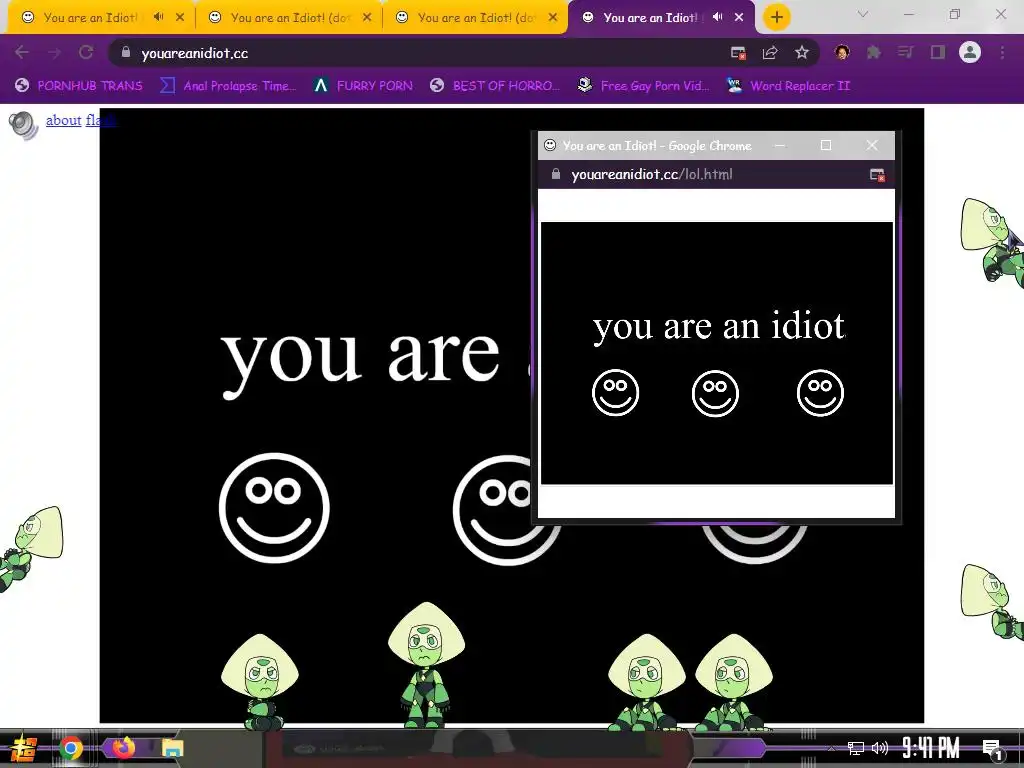Viewport: 1024px width, 768px height.
Task: Click the lock icon in the popup window
Action: click(556, 174)
